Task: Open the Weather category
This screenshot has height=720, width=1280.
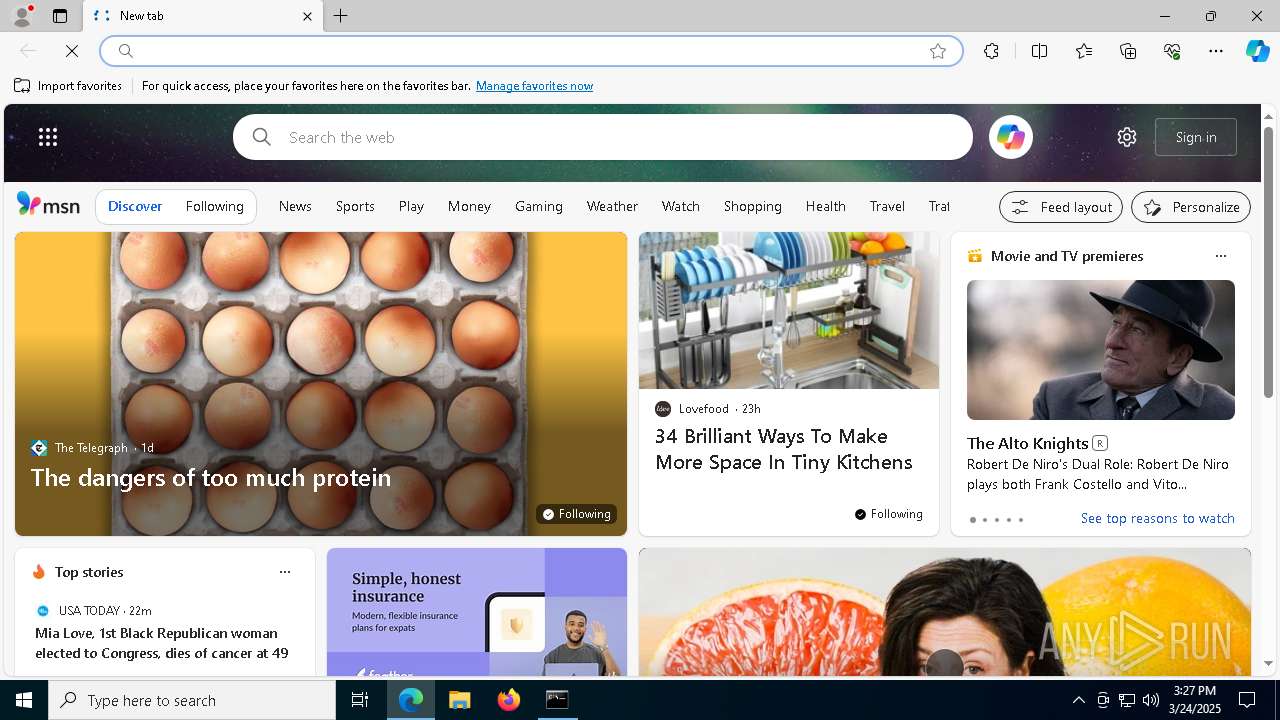Action: tap(612, 206)
